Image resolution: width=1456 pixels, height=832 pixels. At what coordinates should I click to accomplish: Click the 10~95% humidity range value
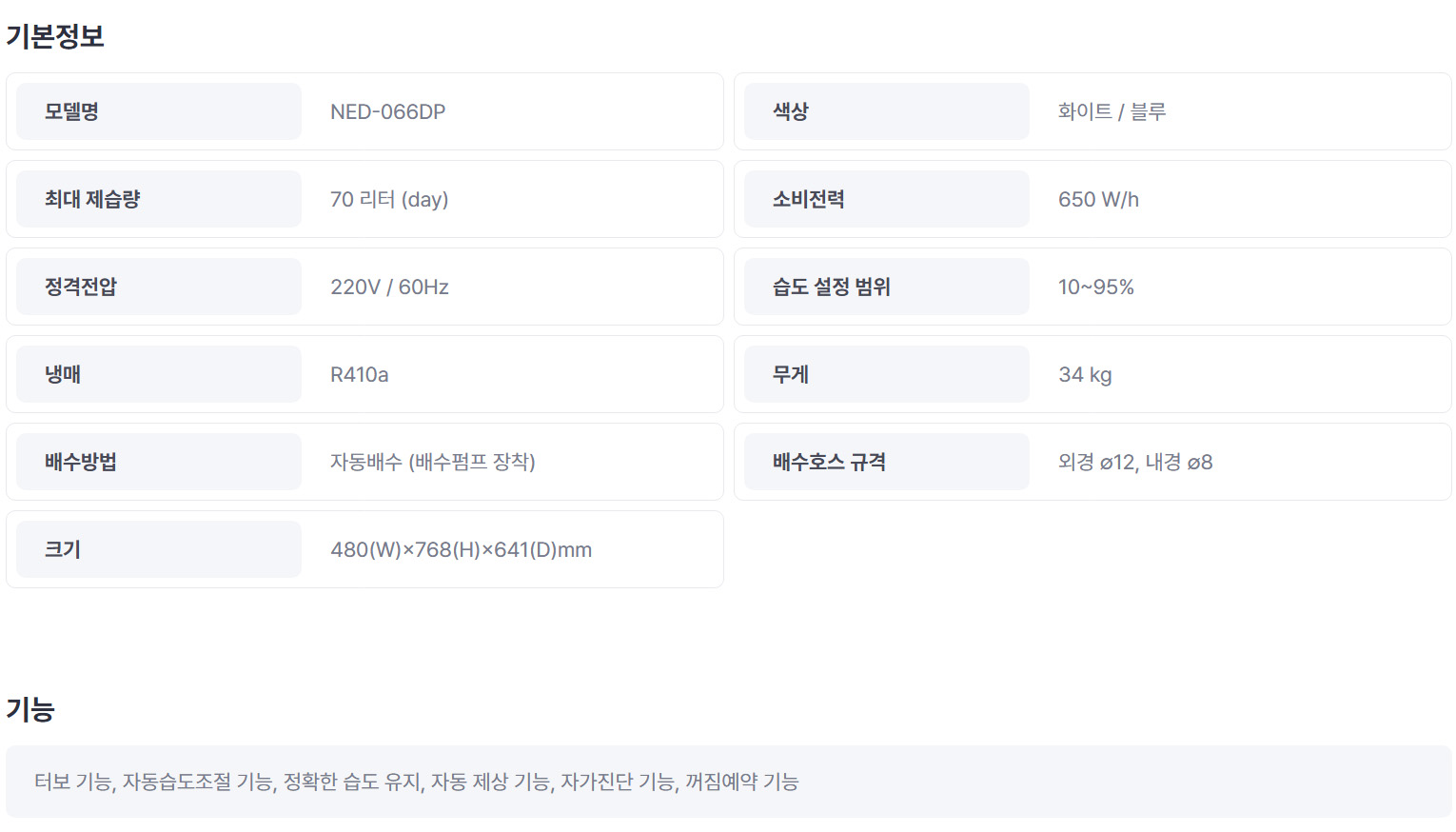coord(1095,287)
